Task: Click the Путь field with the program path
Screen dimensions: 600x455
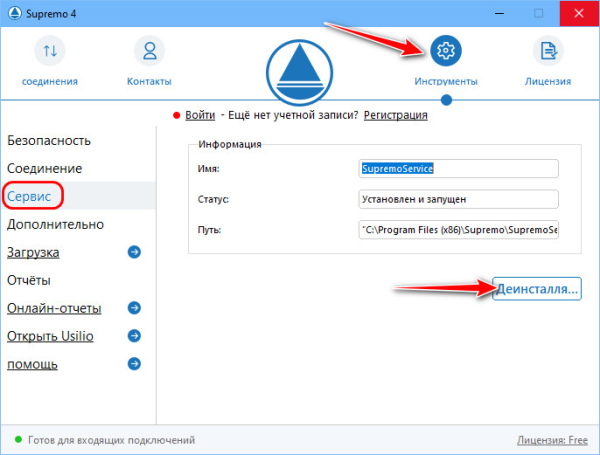Action: [x=459, y=230]
